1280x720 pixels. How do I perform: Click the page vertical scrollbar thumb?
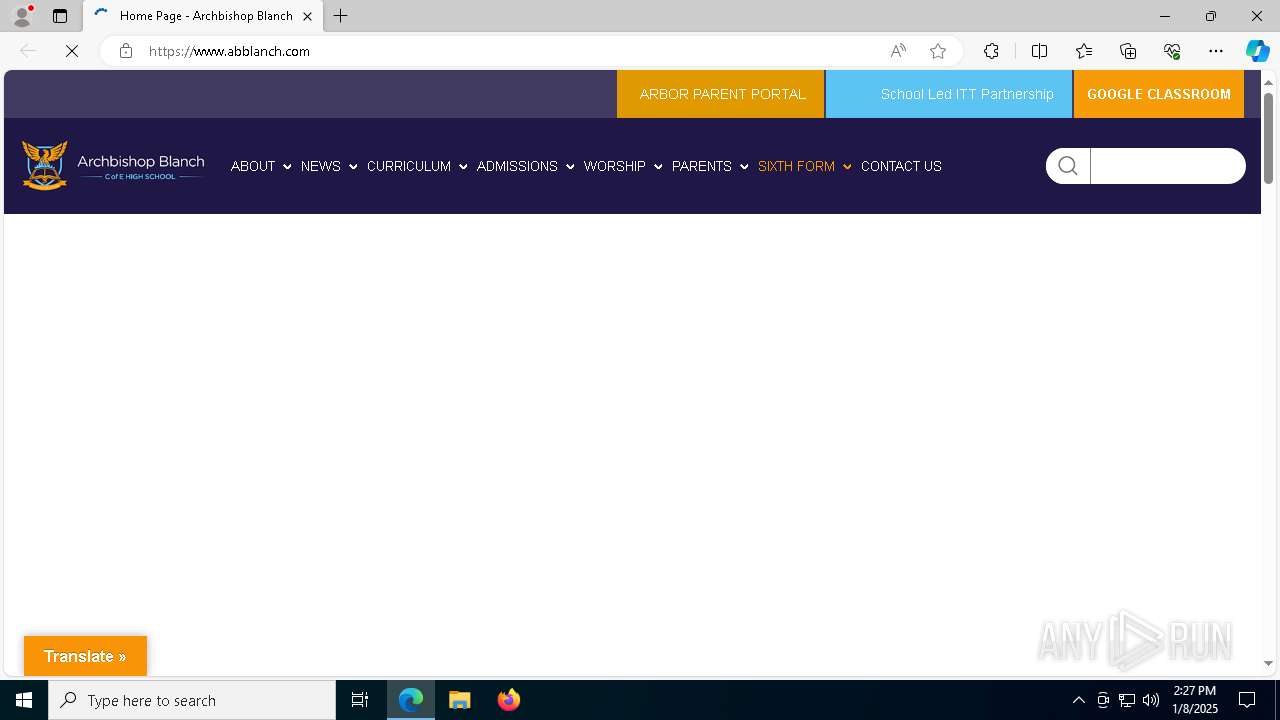click(1268, 138)
